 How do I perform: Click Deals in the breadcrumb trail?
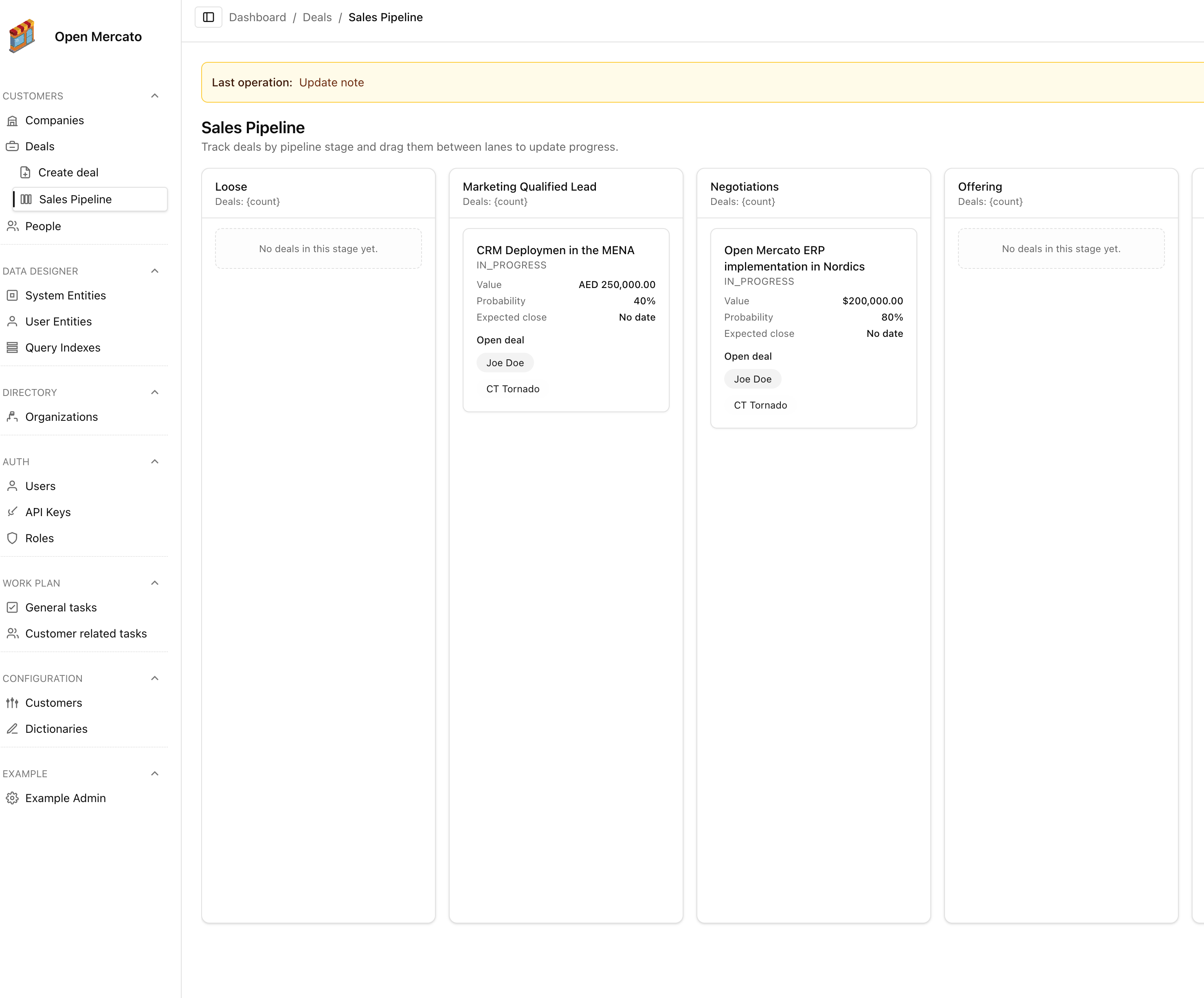(317, 17)
